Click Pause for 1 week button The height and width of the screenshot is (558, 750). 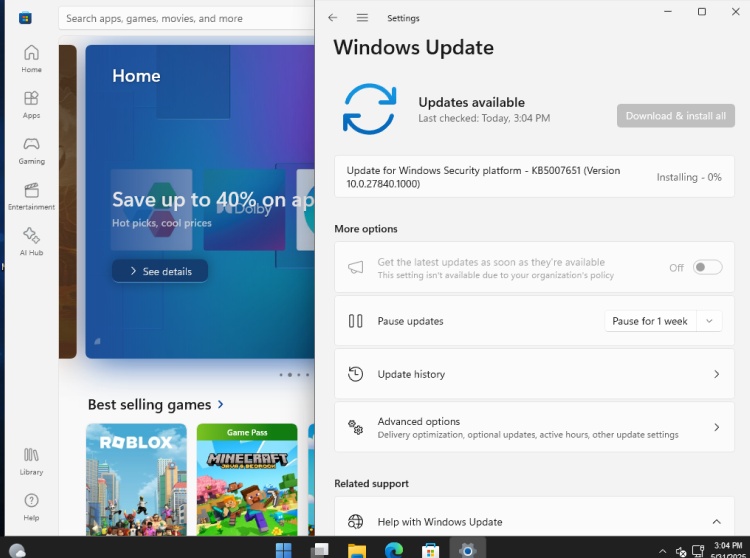[651, 321]
